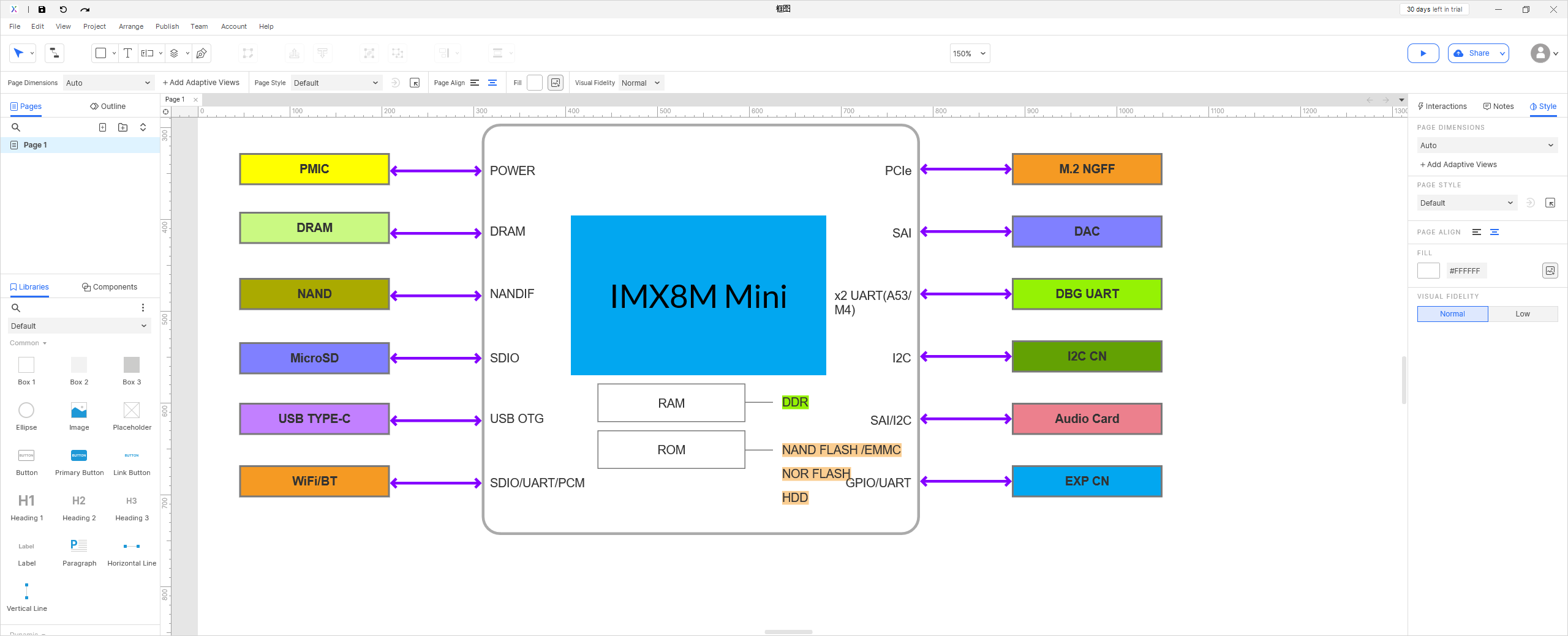This screenshot has height=636, width=1568.
Task: Select the arrow selection mode tool
Action: 19,53
